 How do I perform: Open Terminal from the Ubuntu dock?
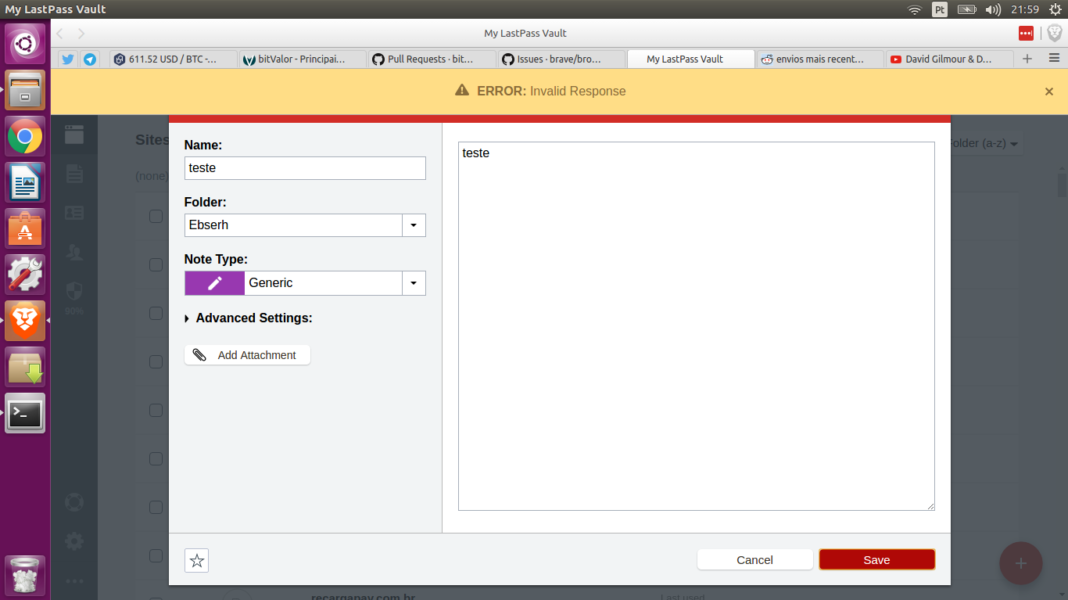(x=25, y=412)
